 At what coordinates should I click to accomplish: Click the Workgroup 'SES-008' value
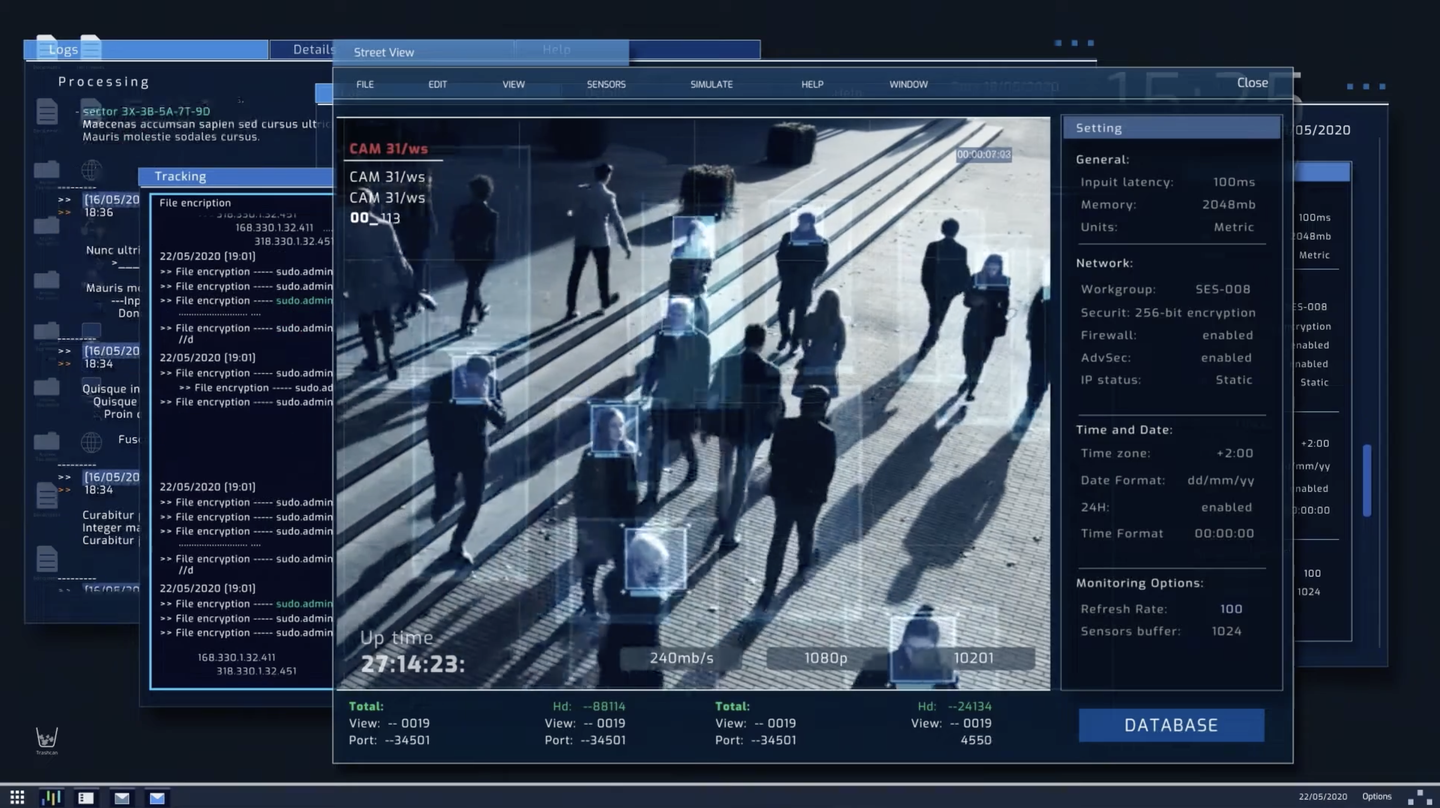pos(1223,289)
